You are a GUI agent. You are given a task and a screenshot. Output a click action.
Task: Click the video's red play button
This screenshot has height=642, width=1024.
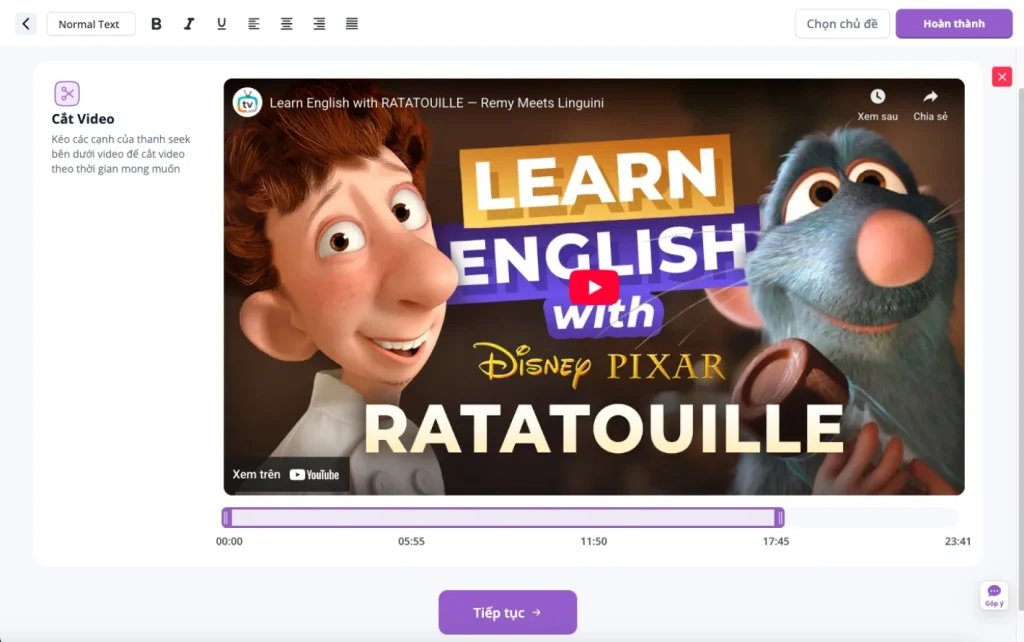pyautogui.click(x=594, y=287)
